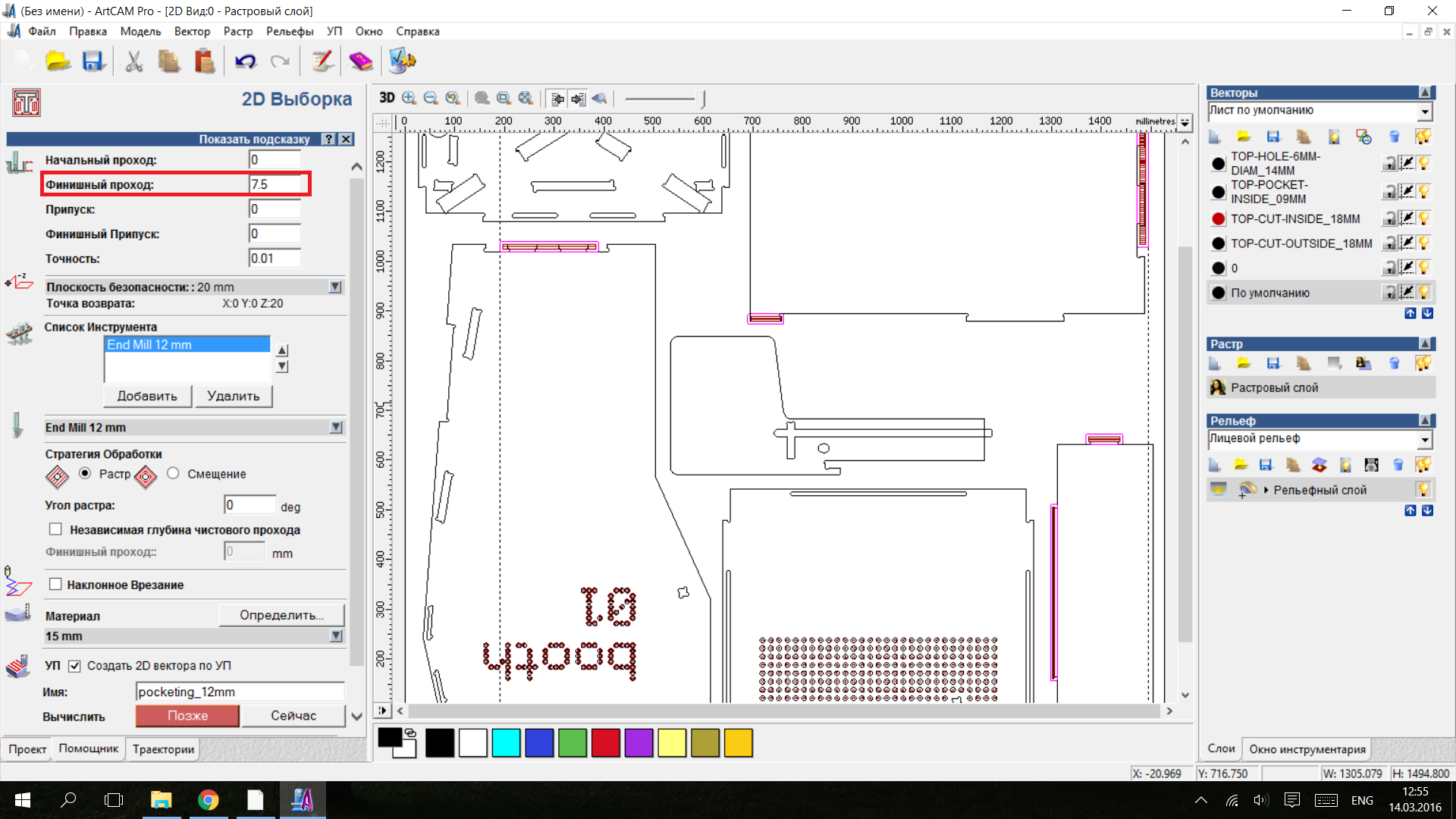Click the Добавить tool button
Screen dimensions: 1456x819
coord(147,396)
